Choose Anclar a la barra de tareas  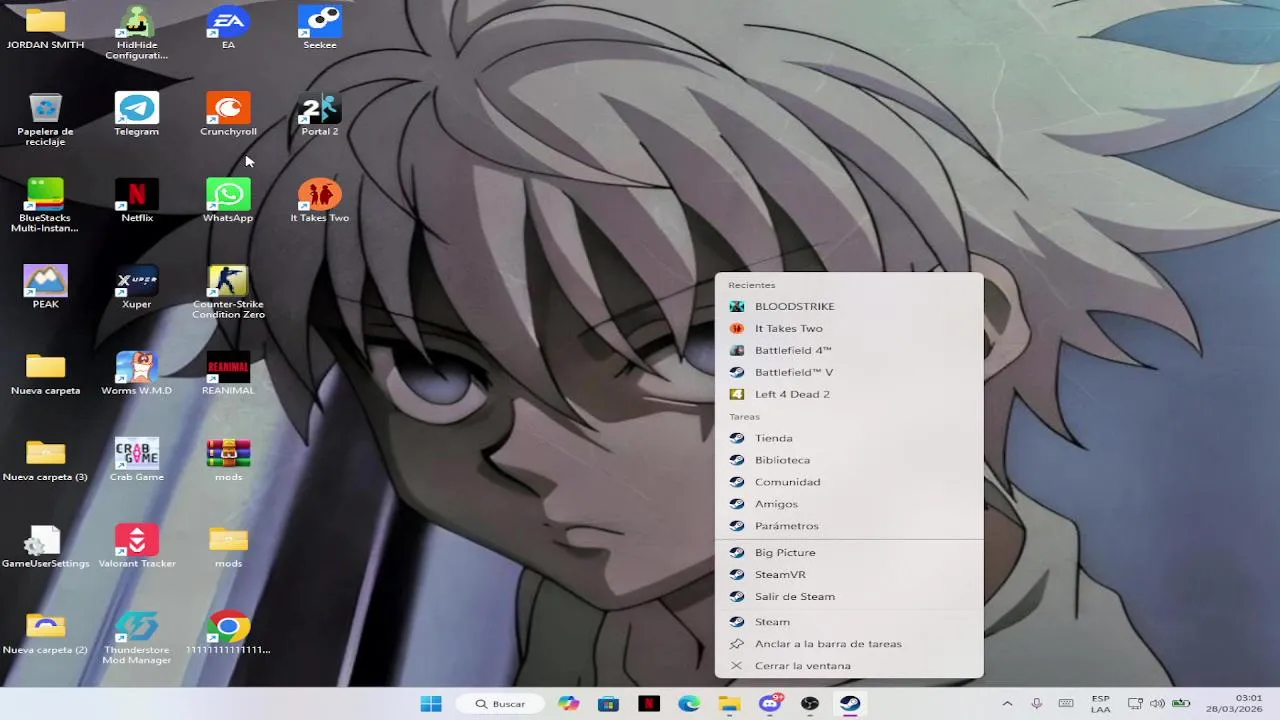[x=849, y=644]
